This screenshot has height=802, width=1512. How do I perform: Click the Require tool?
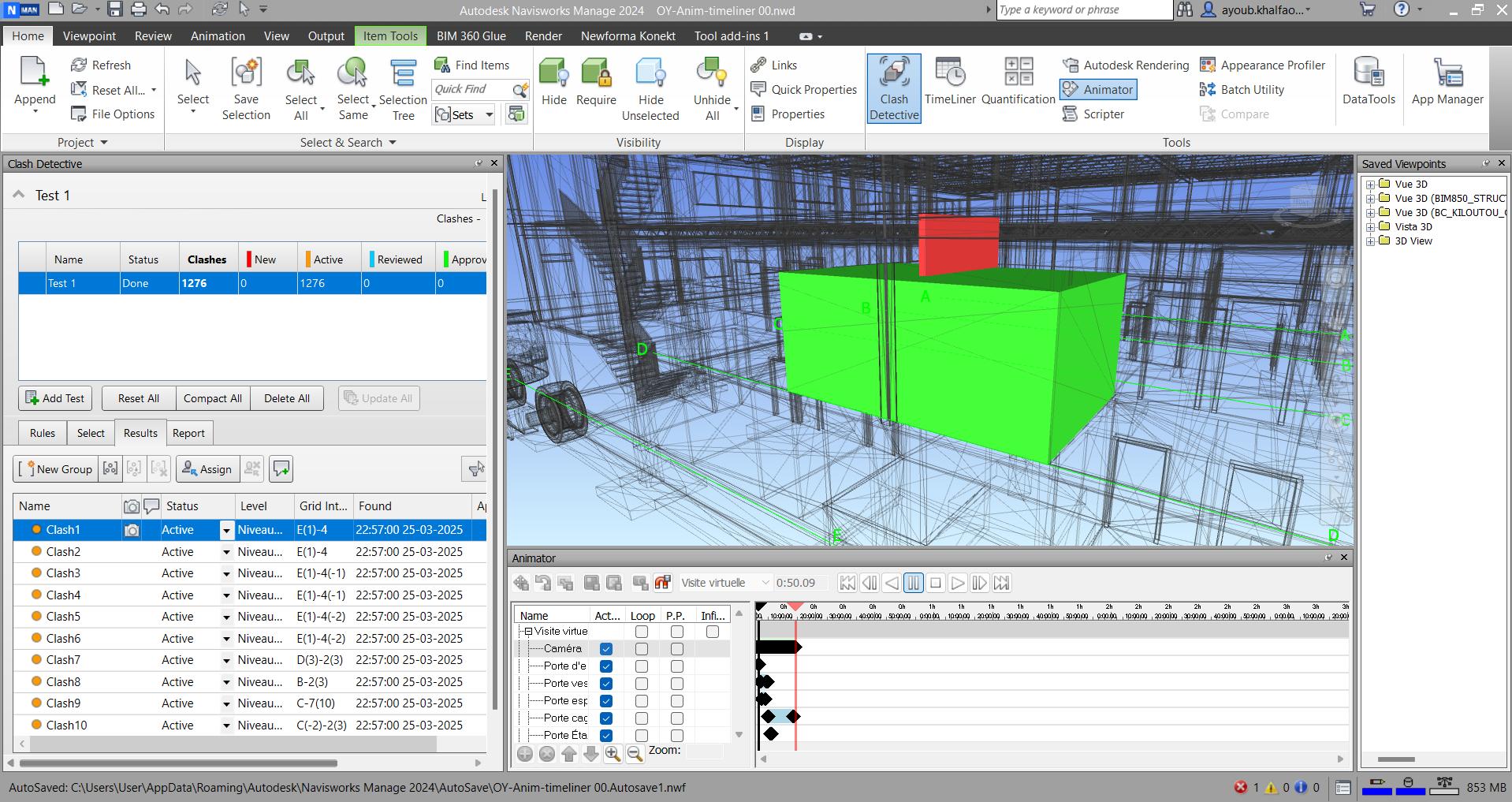pos(596,83)
